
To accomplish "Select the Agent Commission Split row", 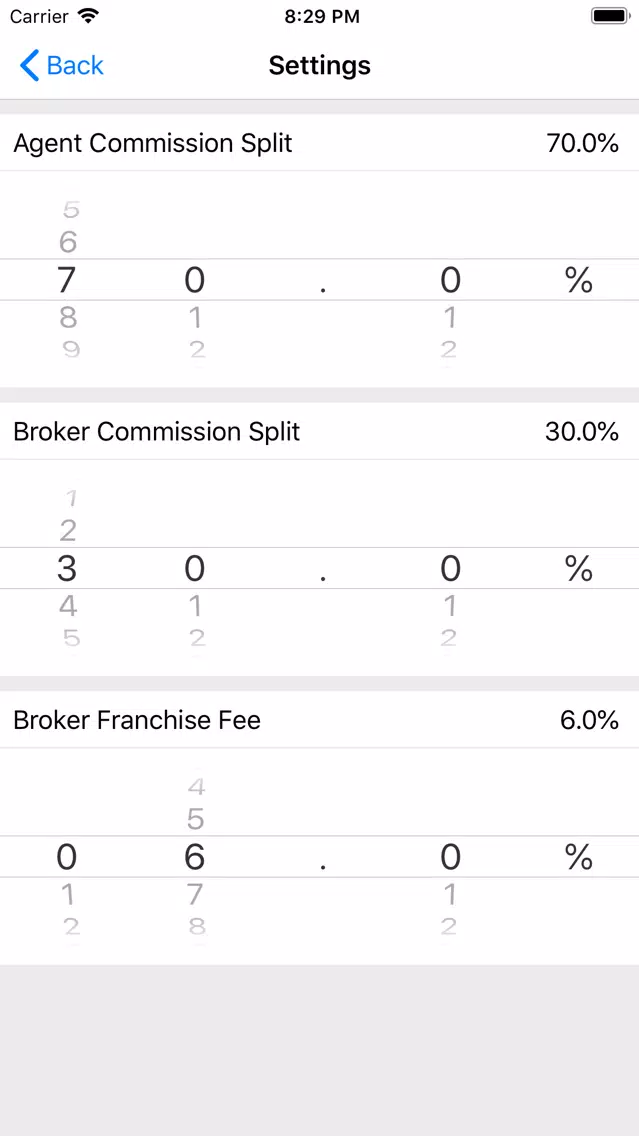I will click(320, 143).
